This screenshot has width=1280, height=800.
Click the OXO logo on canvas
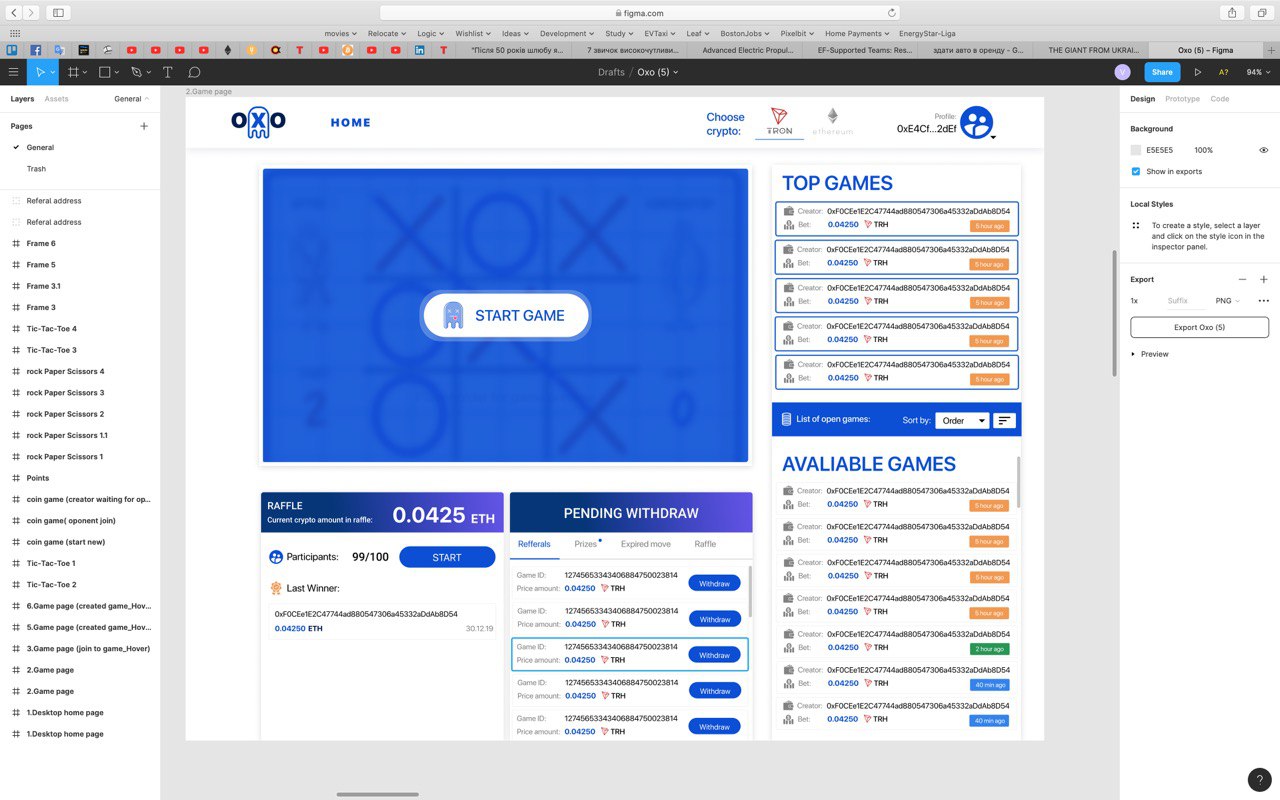259,122
